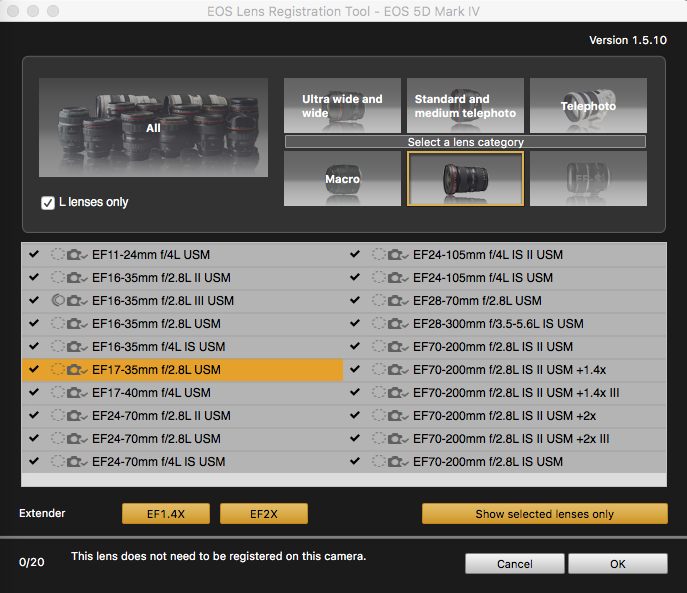Click camera icon beside EF70-200mm f/2.8L IS USM
The height and width of the screenshot is (593, 687).
click(398, 462)
